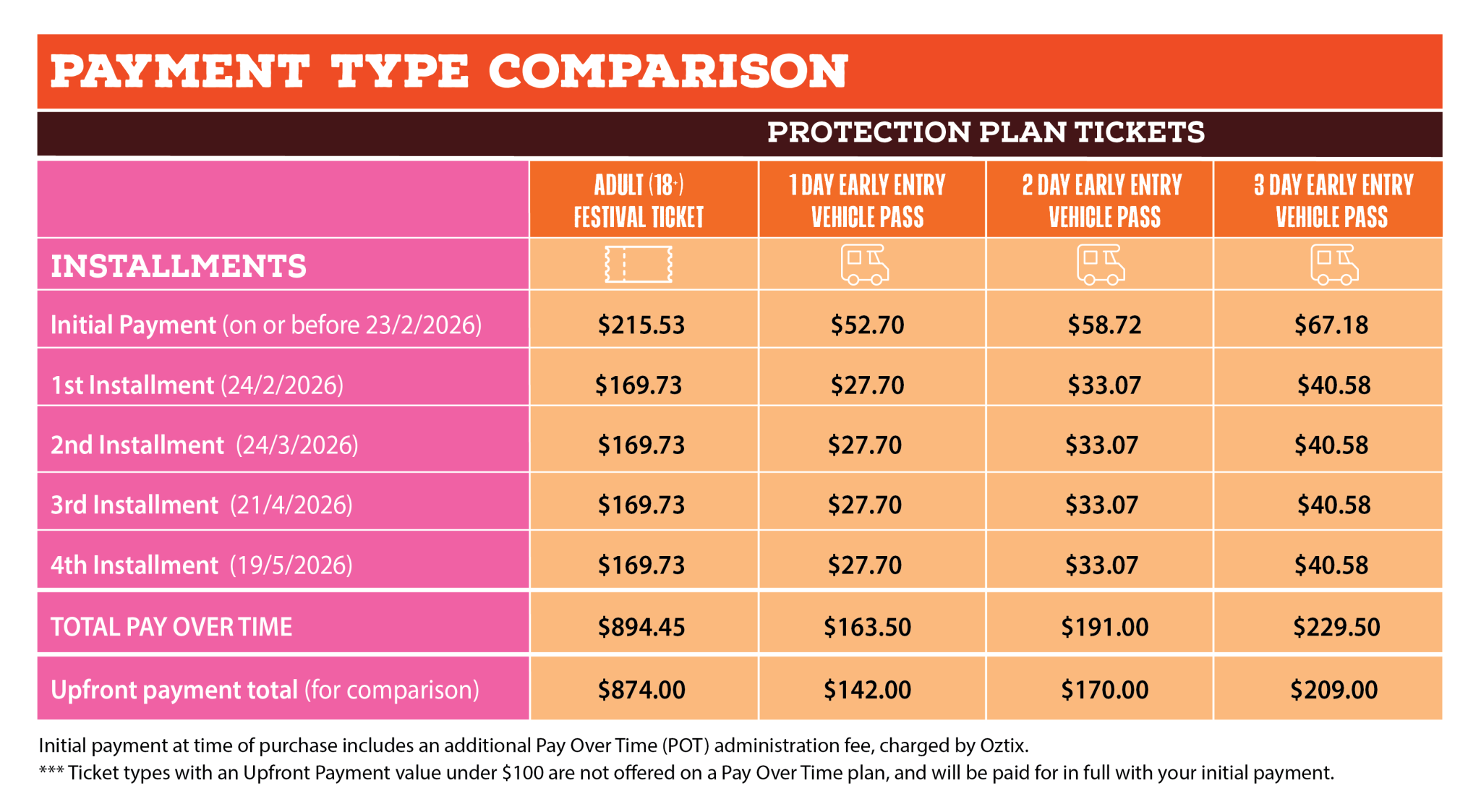Click the $209.00 upfront total
This screenshot has width=1481, height=812.
point(1333,690)
